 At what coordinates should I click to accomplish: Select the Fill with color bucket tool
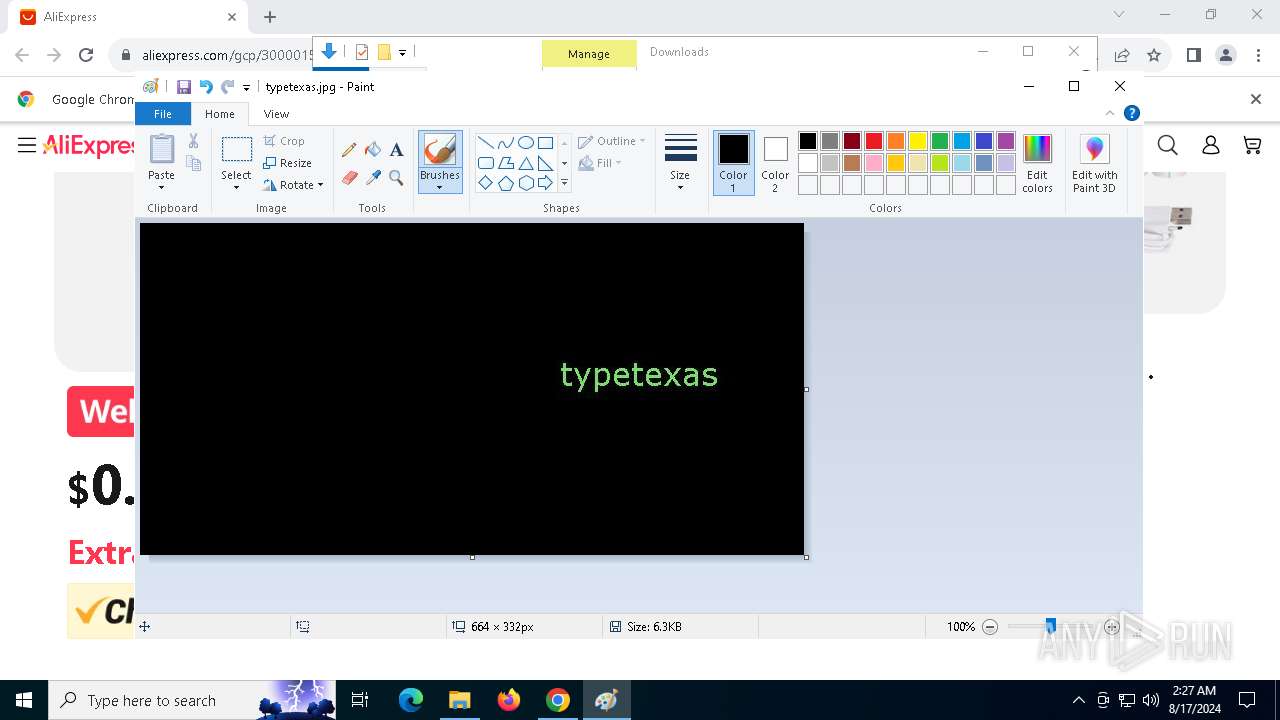coord(373,150)
